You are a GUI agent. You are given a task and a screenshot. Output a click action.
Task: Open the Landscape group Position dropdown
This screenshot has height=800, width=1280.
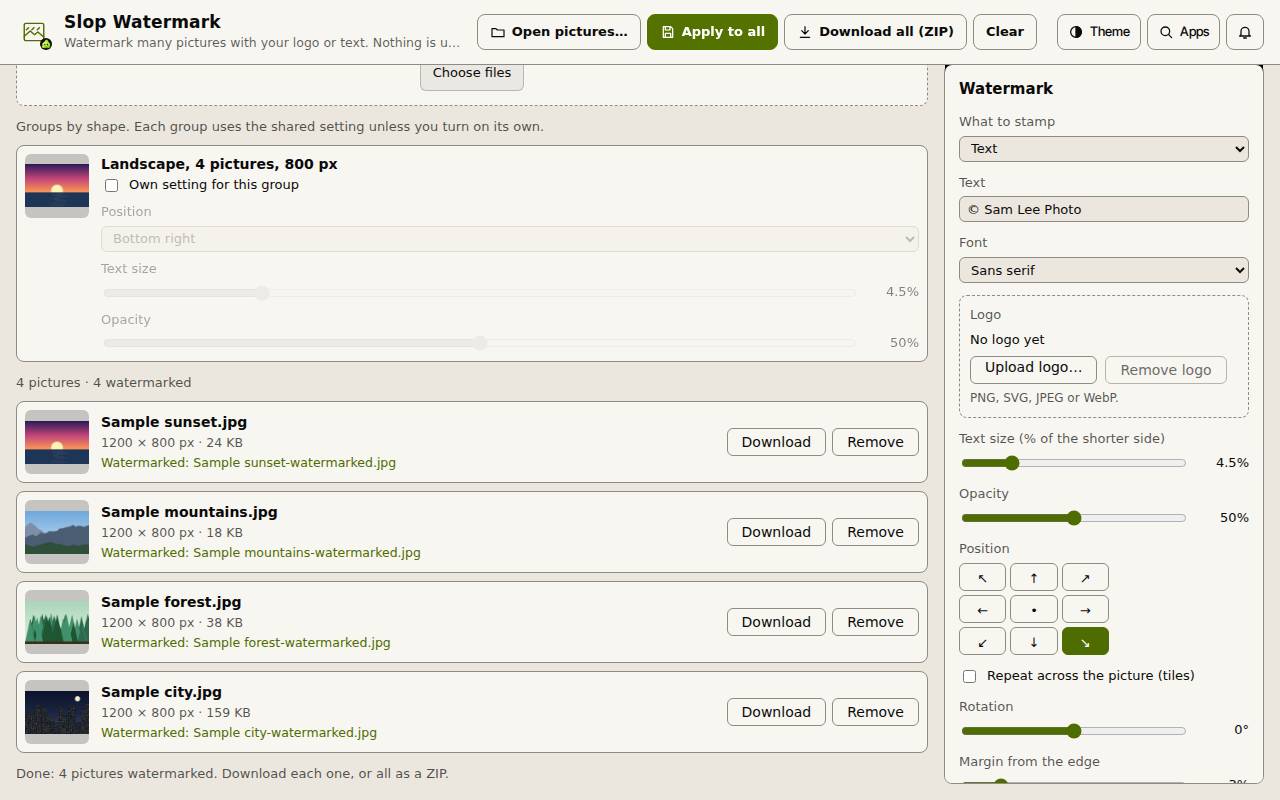510,239
